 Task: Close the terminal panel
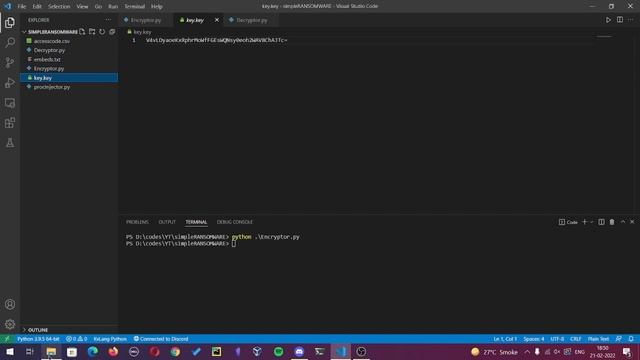(x=632, y=222)
